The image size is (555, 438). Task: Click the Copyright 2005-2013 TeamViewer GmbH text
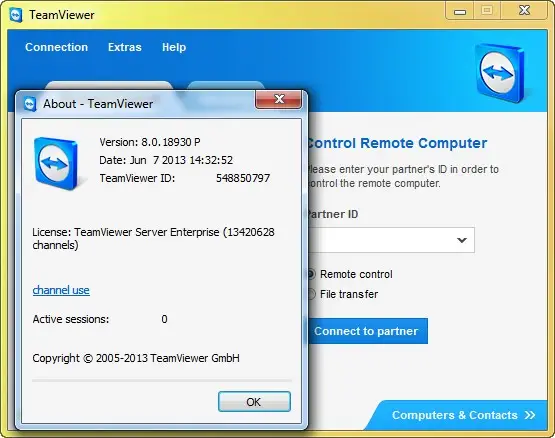click(136, 358)
